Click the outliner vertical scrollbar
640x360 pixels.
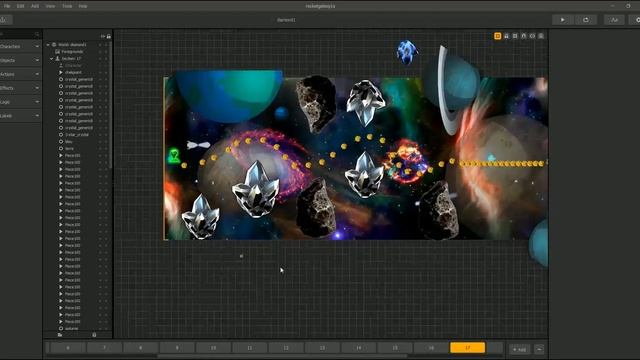[x=111, y=105]
